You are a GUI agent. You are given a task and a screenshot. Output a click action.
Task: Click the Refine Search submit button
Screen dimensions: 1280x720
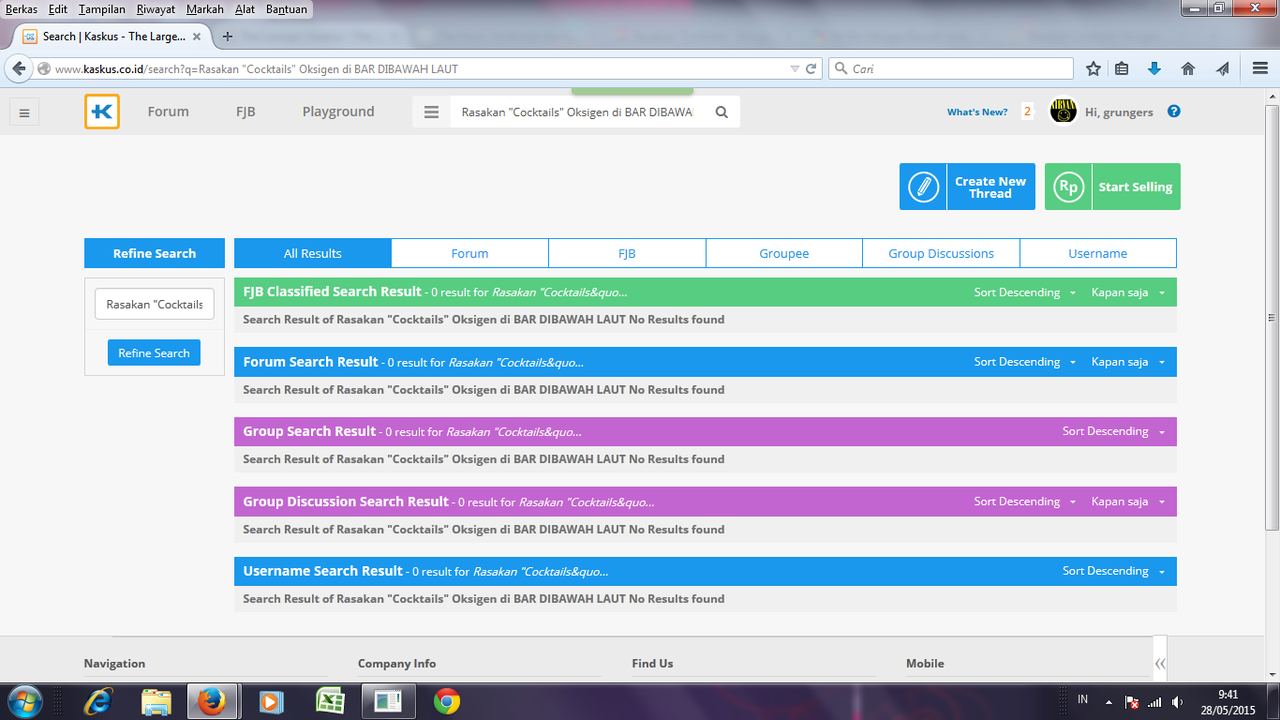pos(154,353)
